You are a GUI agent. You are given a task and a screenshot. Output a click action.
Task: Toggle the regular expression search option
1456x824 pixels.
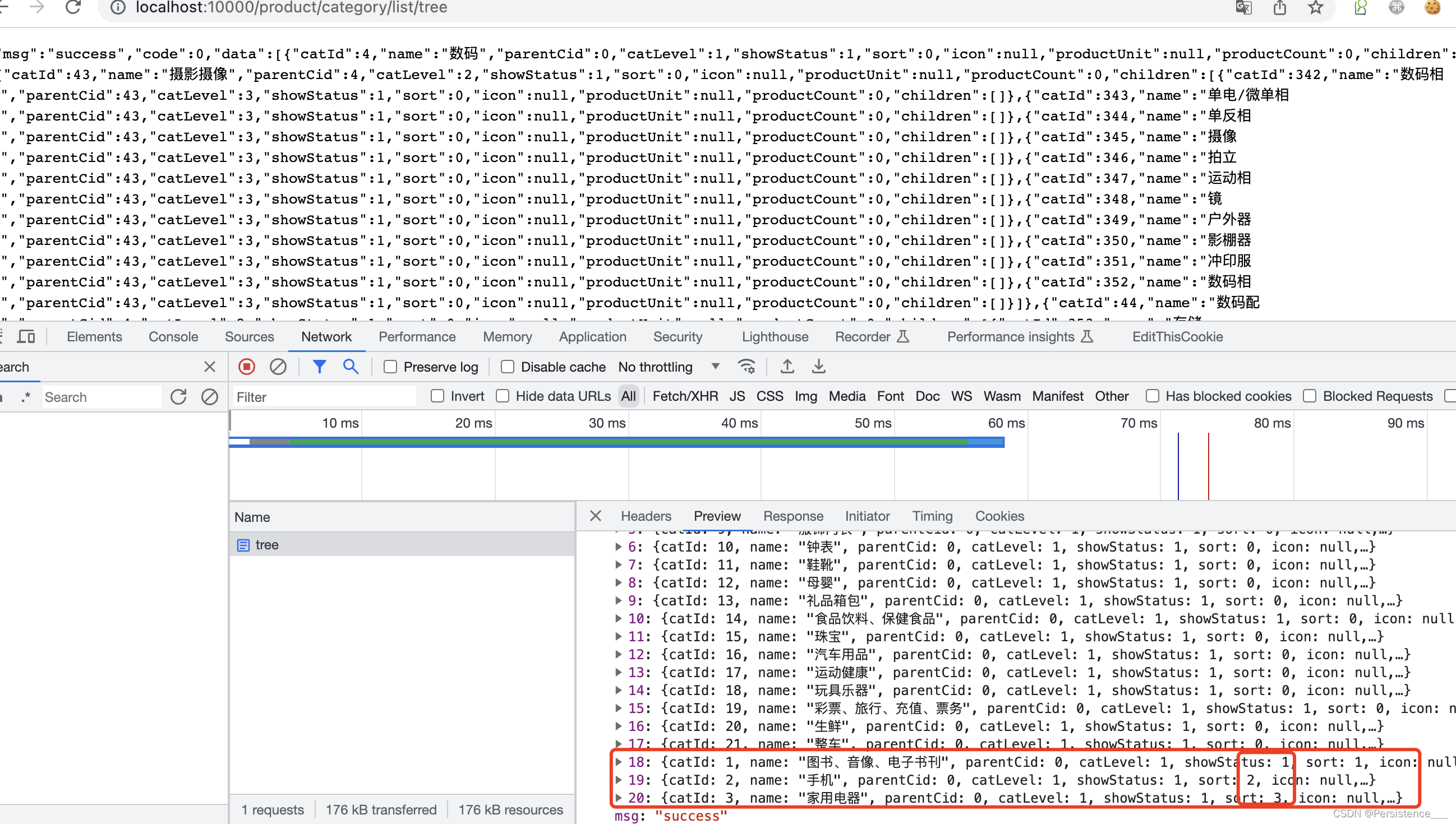(x=25, y=397)
